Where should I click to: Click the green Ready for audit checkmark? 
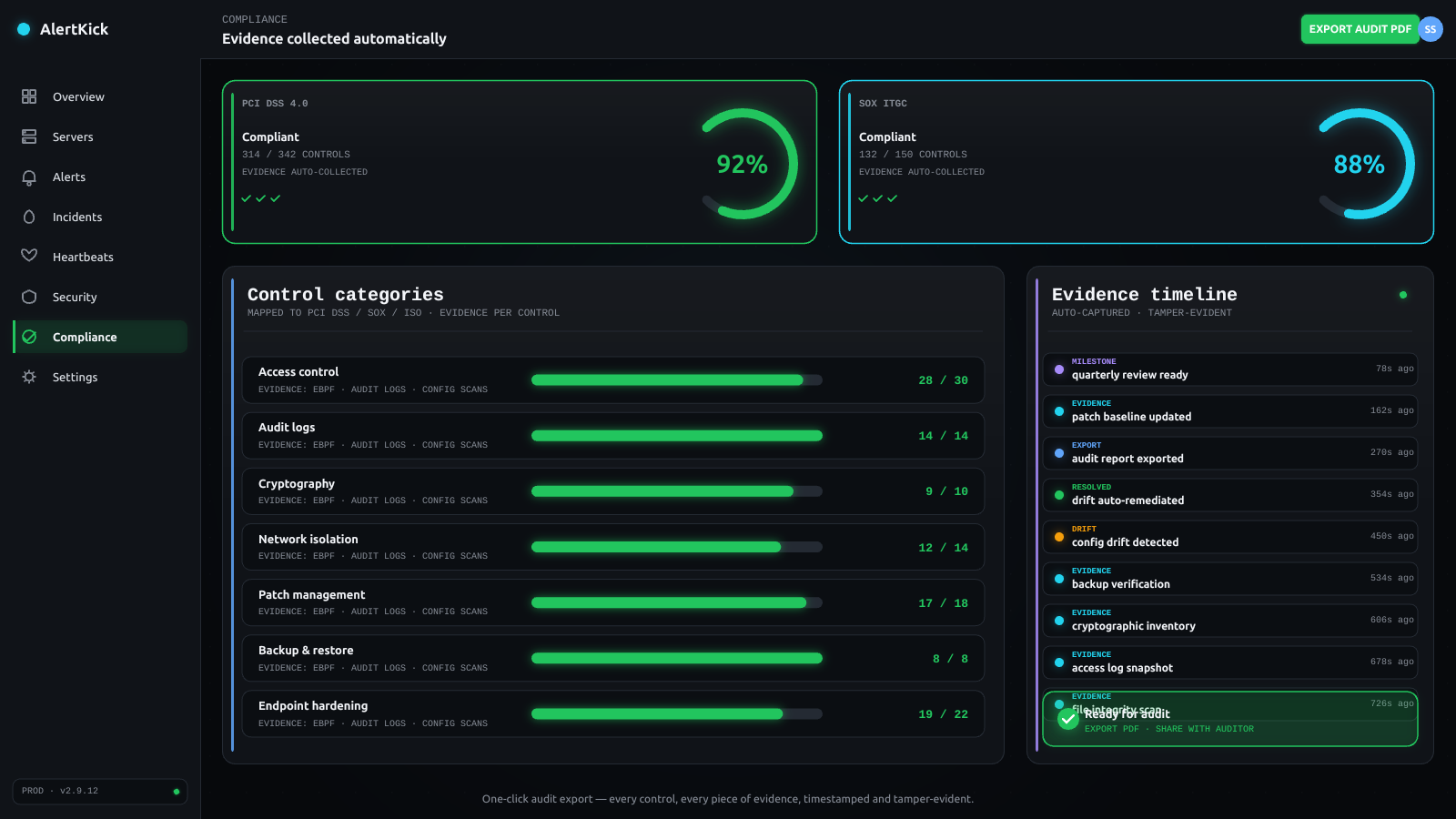tap(1068, 719)
